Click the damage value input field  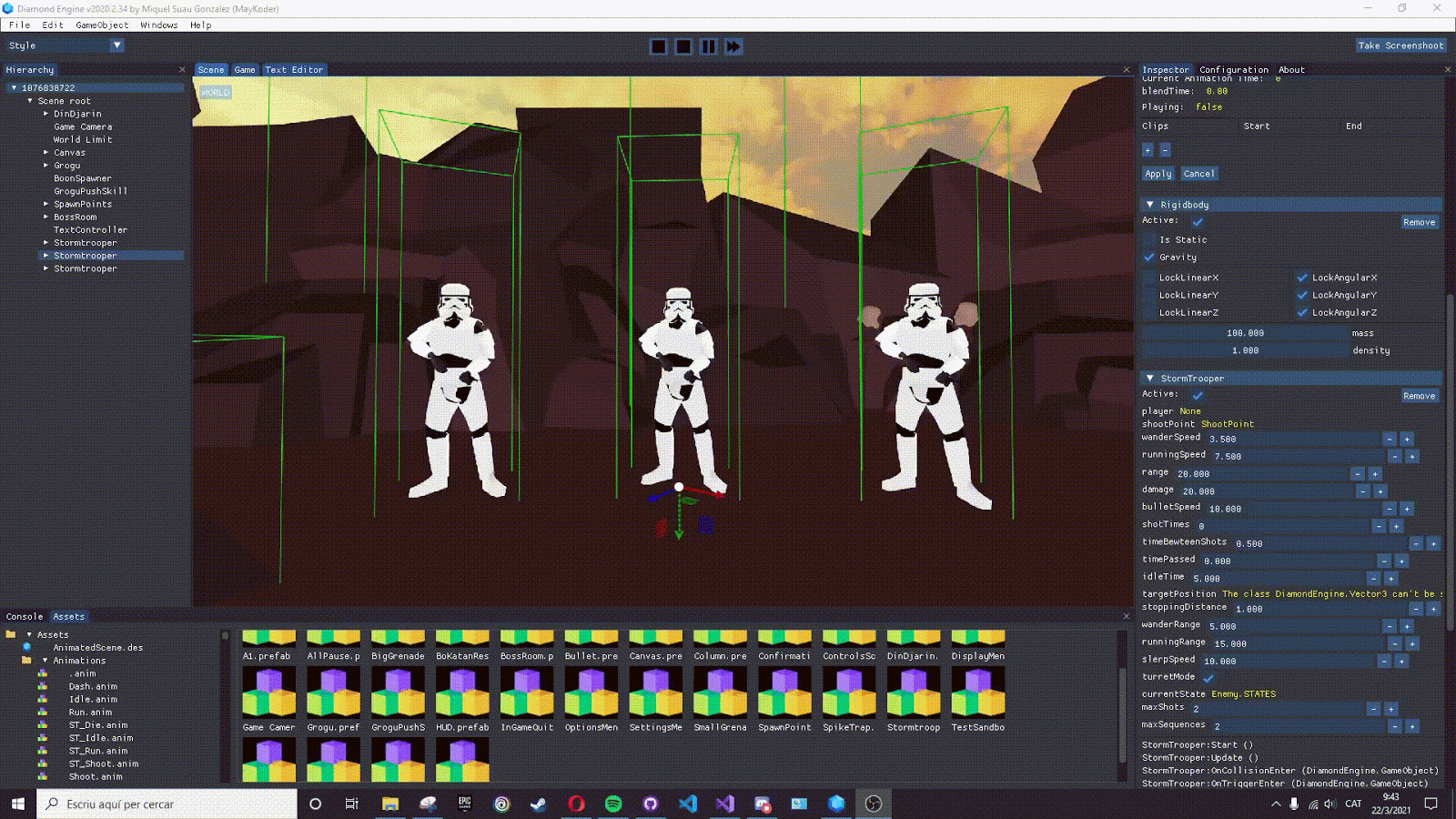(x=1266, y=491)
